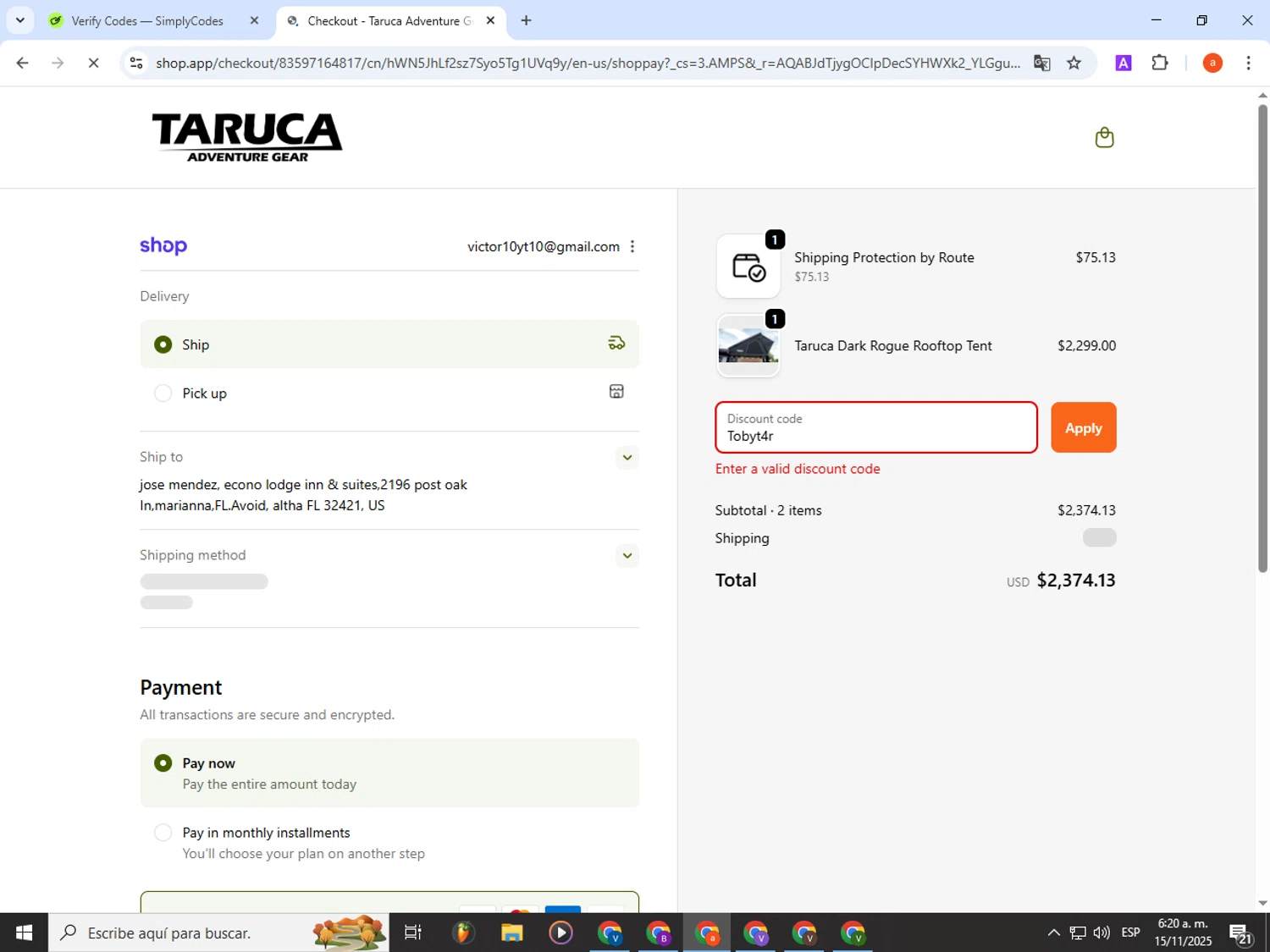Select the Checkout - Taruca Adventure tab
This screenshot has height=952, width=1270.
[x=389, y=20]
